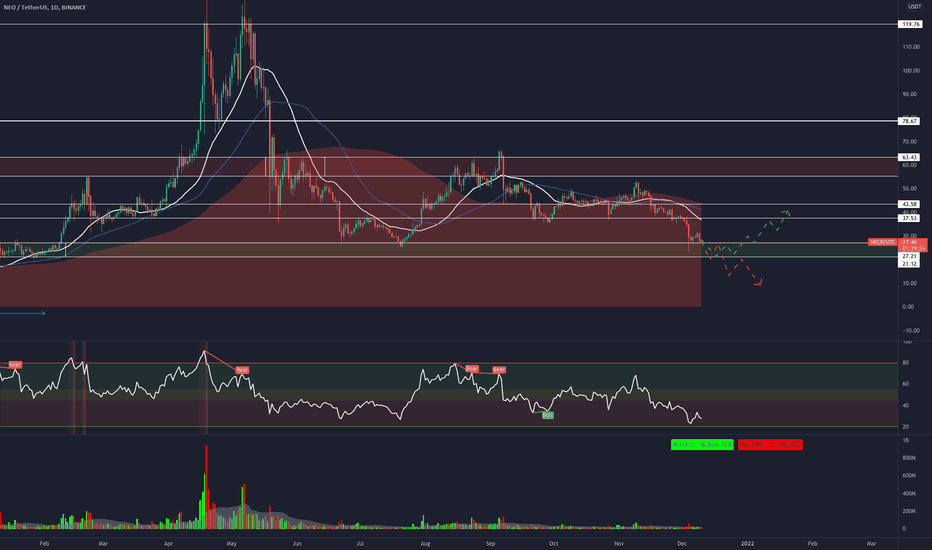Click the red Vol USD label
This screenshot has width=932, height=550.
(x=770, y=444)
